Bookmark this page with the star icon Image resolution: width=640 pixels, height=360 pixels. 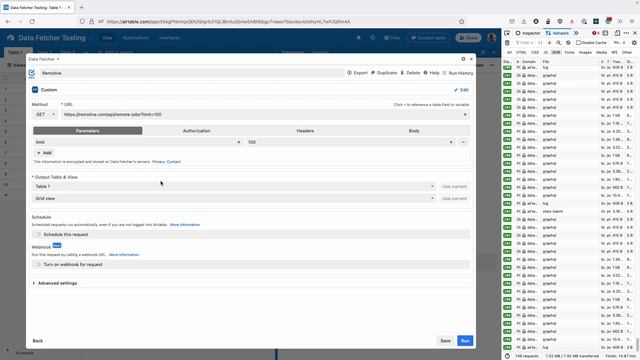pos(462,21)
